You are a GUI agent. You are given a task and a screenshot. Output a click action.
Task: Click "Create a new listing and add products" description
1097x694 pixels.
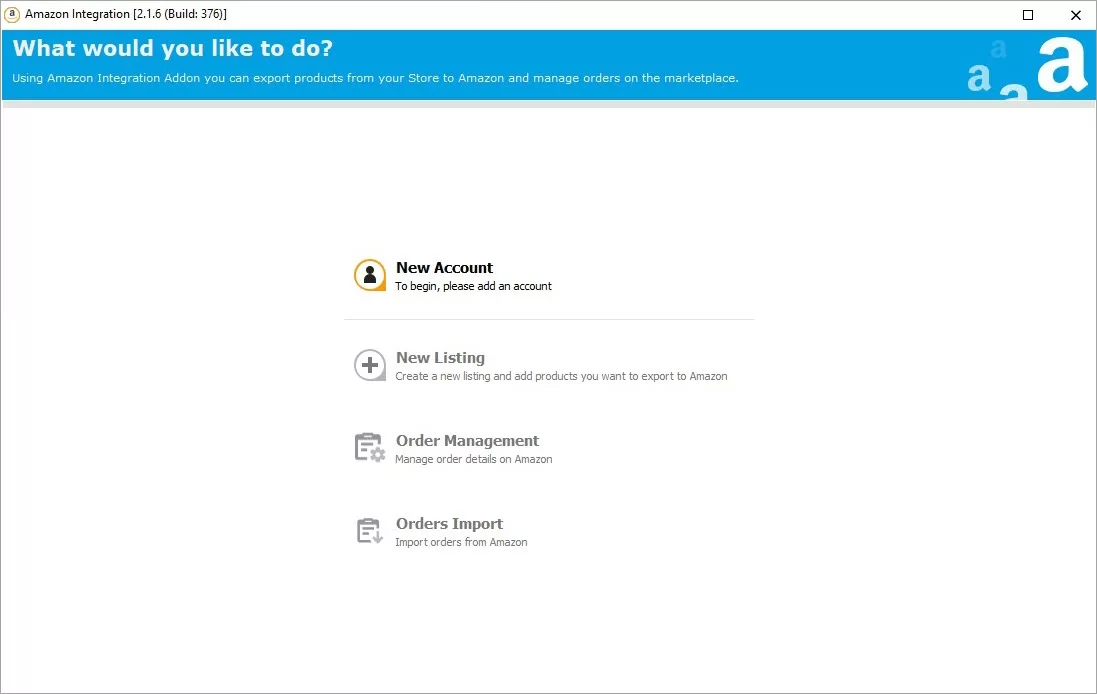coord(561,376)
